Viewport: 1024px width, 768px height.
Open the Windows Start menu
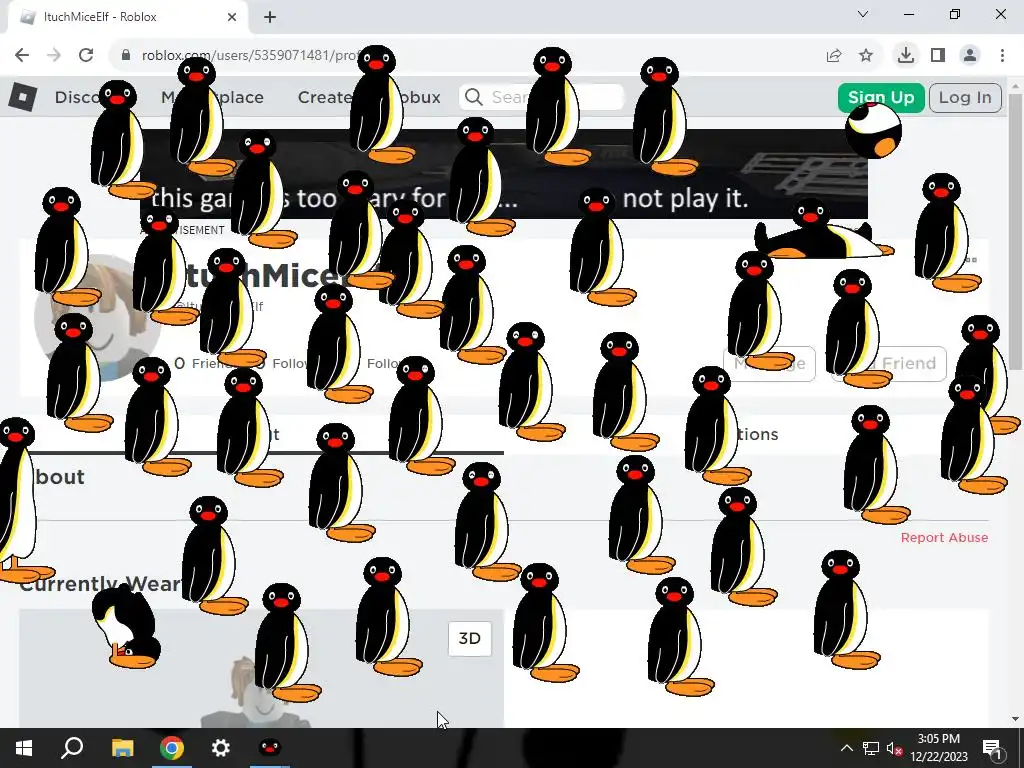(24, 748)
